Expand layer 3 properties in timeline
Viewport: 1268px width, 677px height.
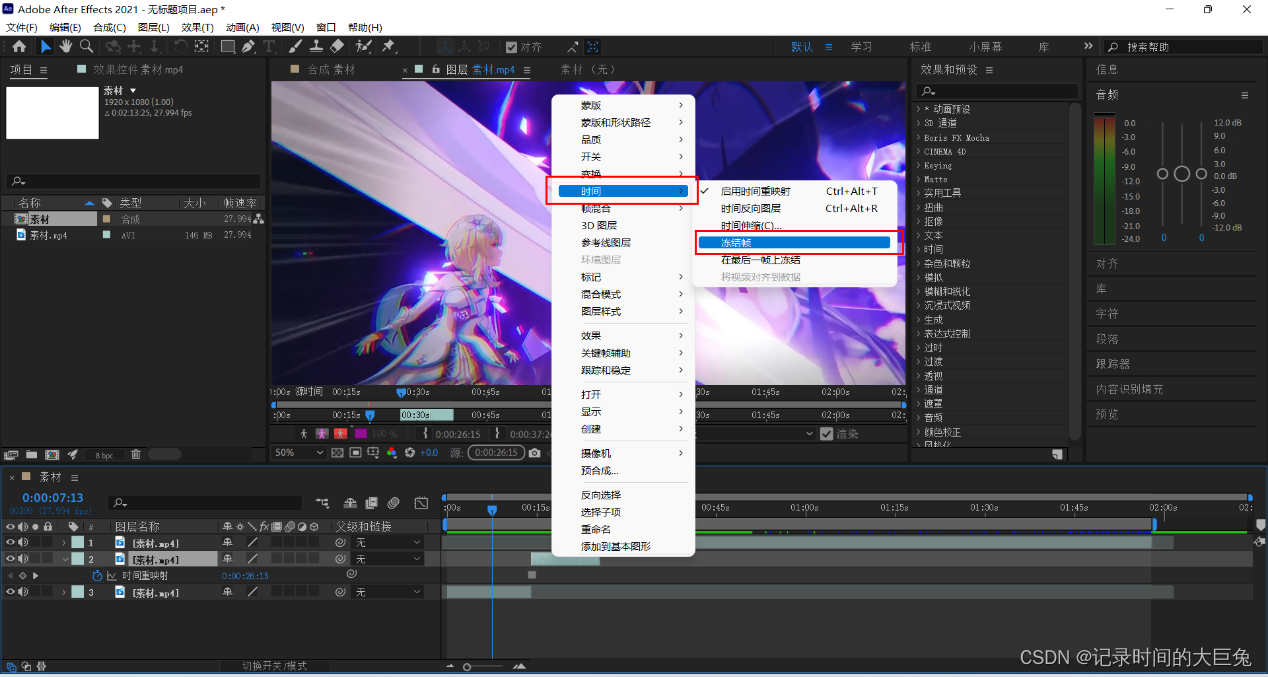tap(64, 593)
